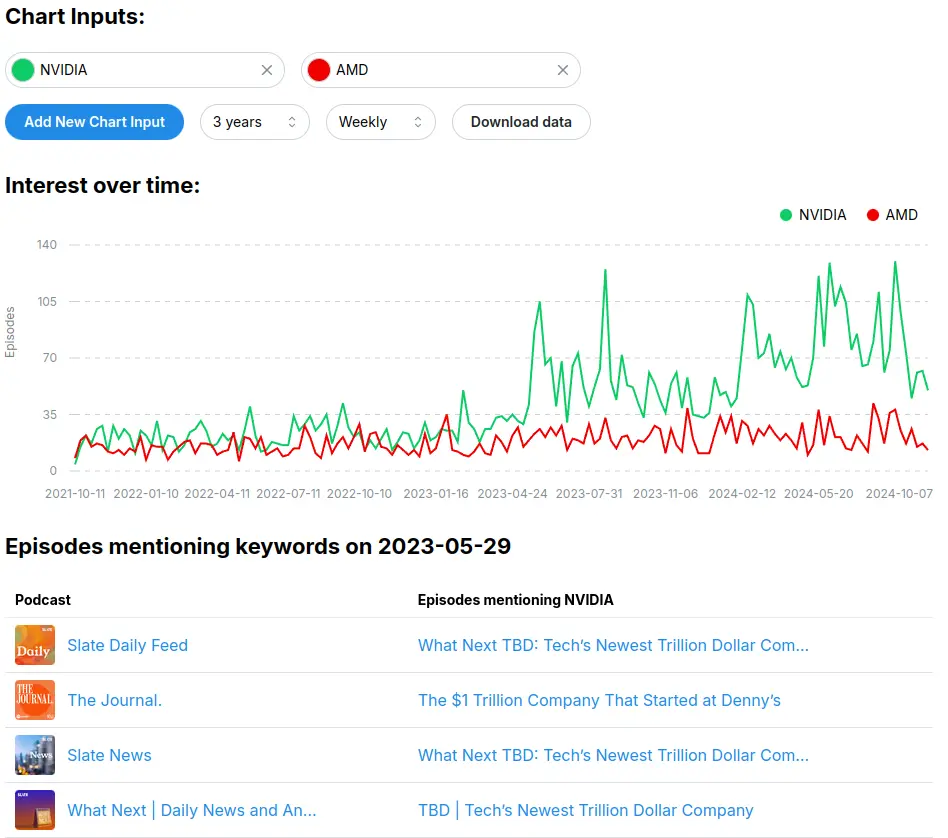Image resolution: width=948 pixels, height=838 pixels.
Task: Click the Download data button
Action: coord(521,122)
